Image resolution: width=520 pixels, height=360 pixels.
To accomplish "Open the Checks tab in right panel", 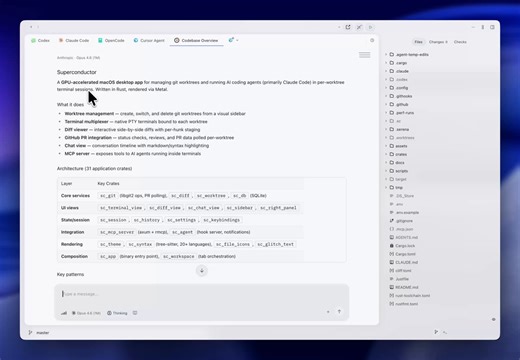I will pyautogui.click(x=460, y=42).
